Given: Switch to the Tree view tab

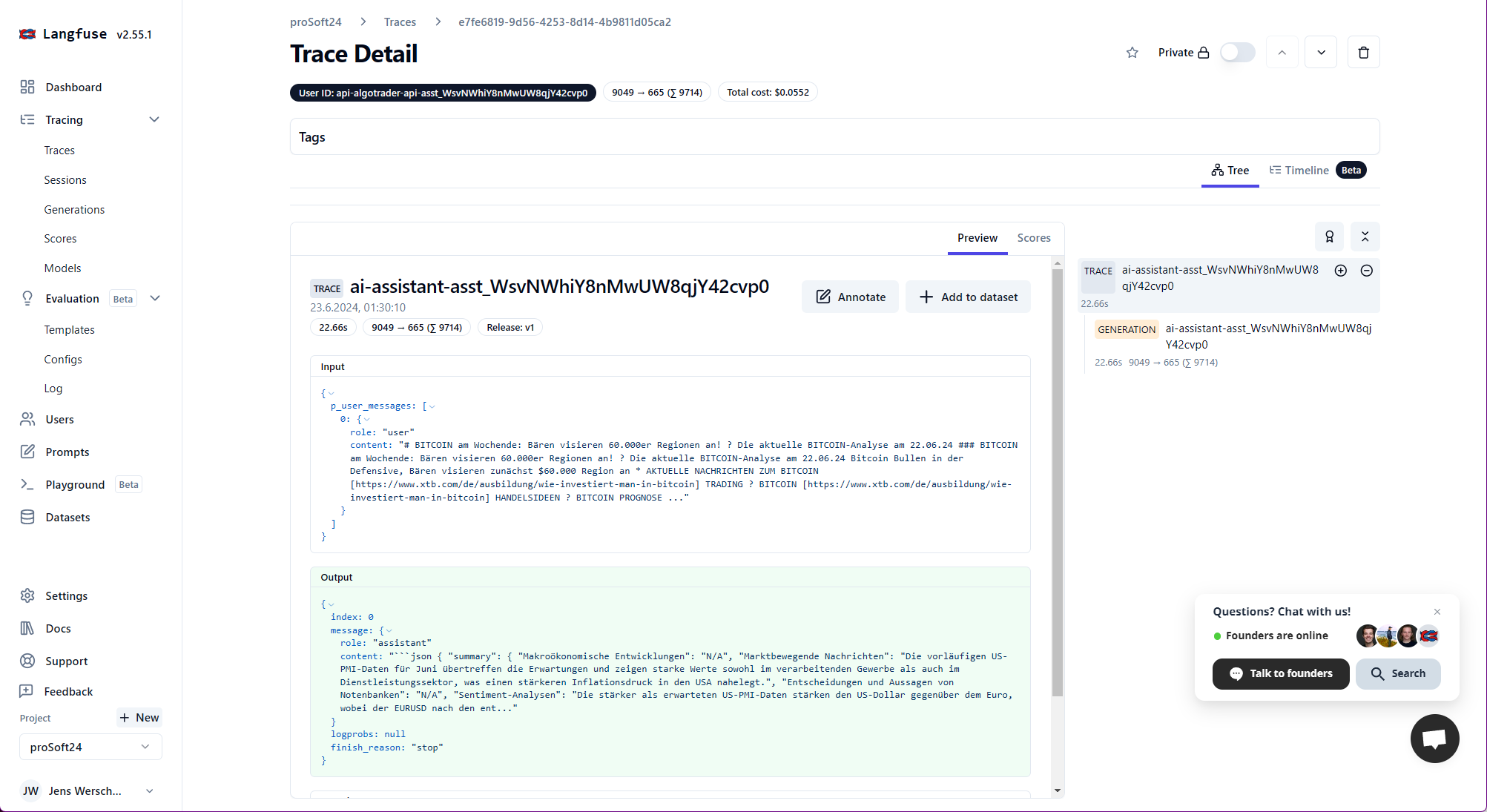Looking at the screenshot, I should pyautogui.click(x=1230, y=171).
